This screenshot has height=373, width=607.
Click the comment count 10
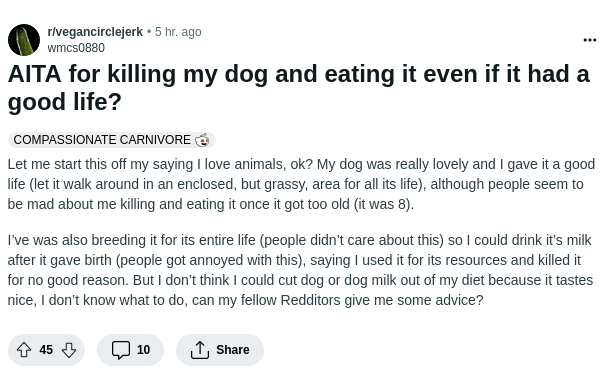click(x=143, y=350)
